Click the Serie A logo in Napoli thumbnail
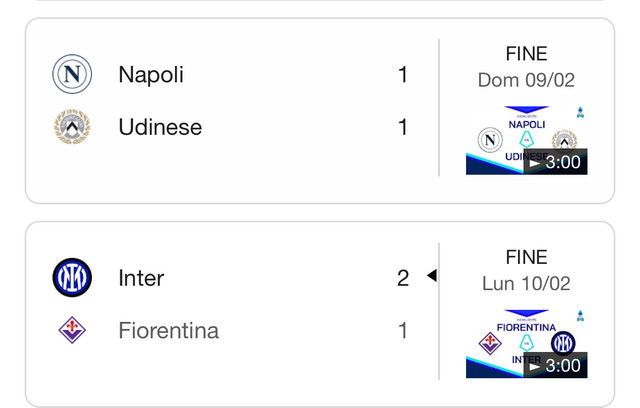 pyautogui.click(x=580, y=113)
